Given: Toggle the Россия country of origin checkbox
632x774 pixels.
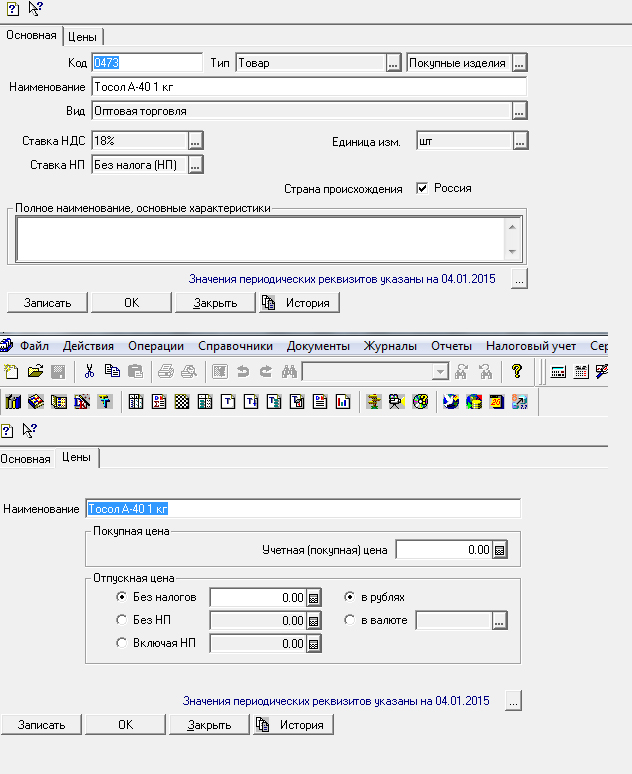Looking at the screenshot, I should tap(422, 188).
